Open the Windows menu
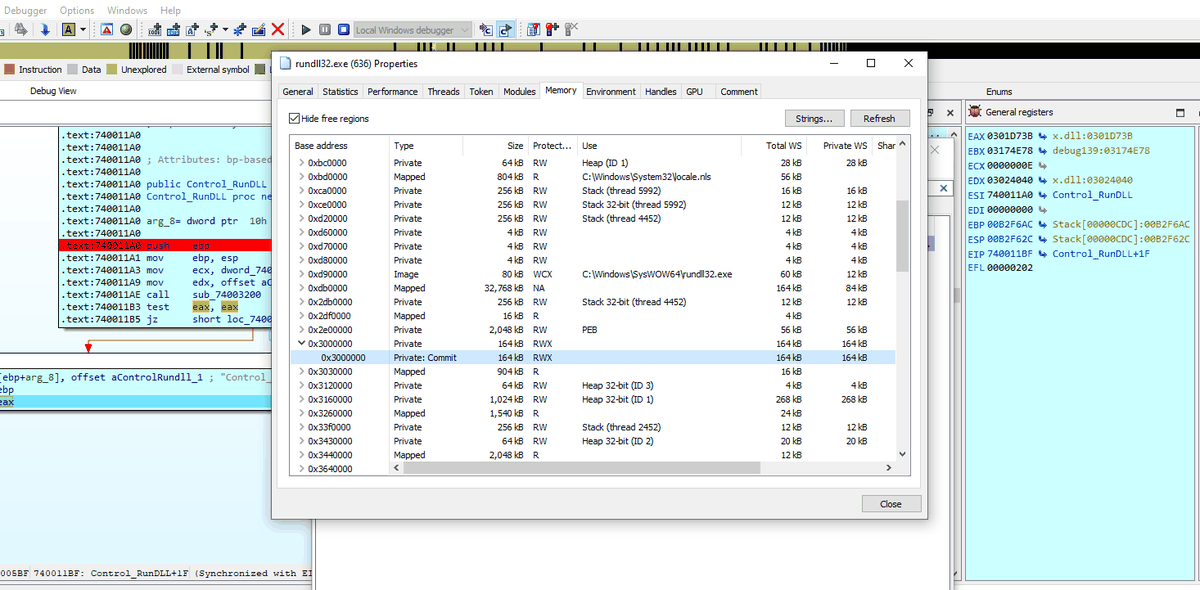This screenshot has width=1200, height=590. pyautogui.click(x=127, y=10)
